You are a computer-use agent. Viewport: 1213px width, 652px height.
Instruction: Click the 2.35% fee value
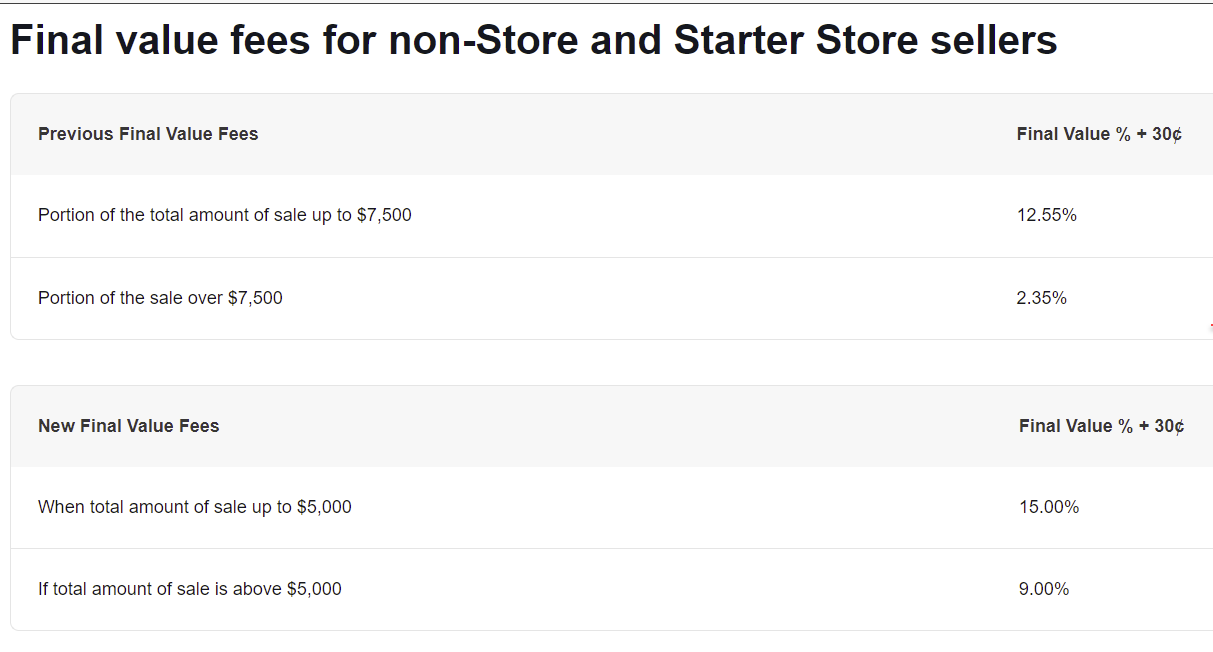pyautogui.click(x=1041, y=298)
